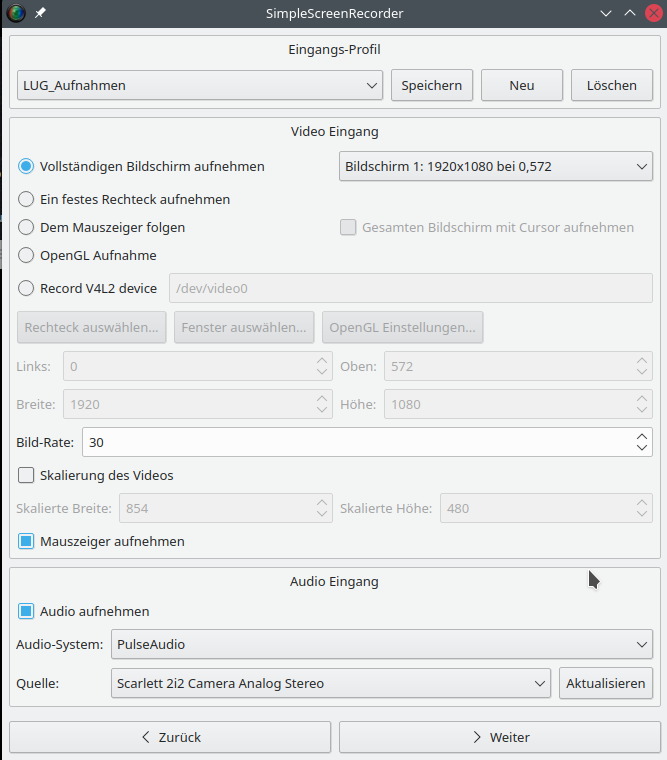This screenshot has width=667, height=760.
Task: Open the Scarlett 2i2 Quelle dropdown
Action: 330,684
